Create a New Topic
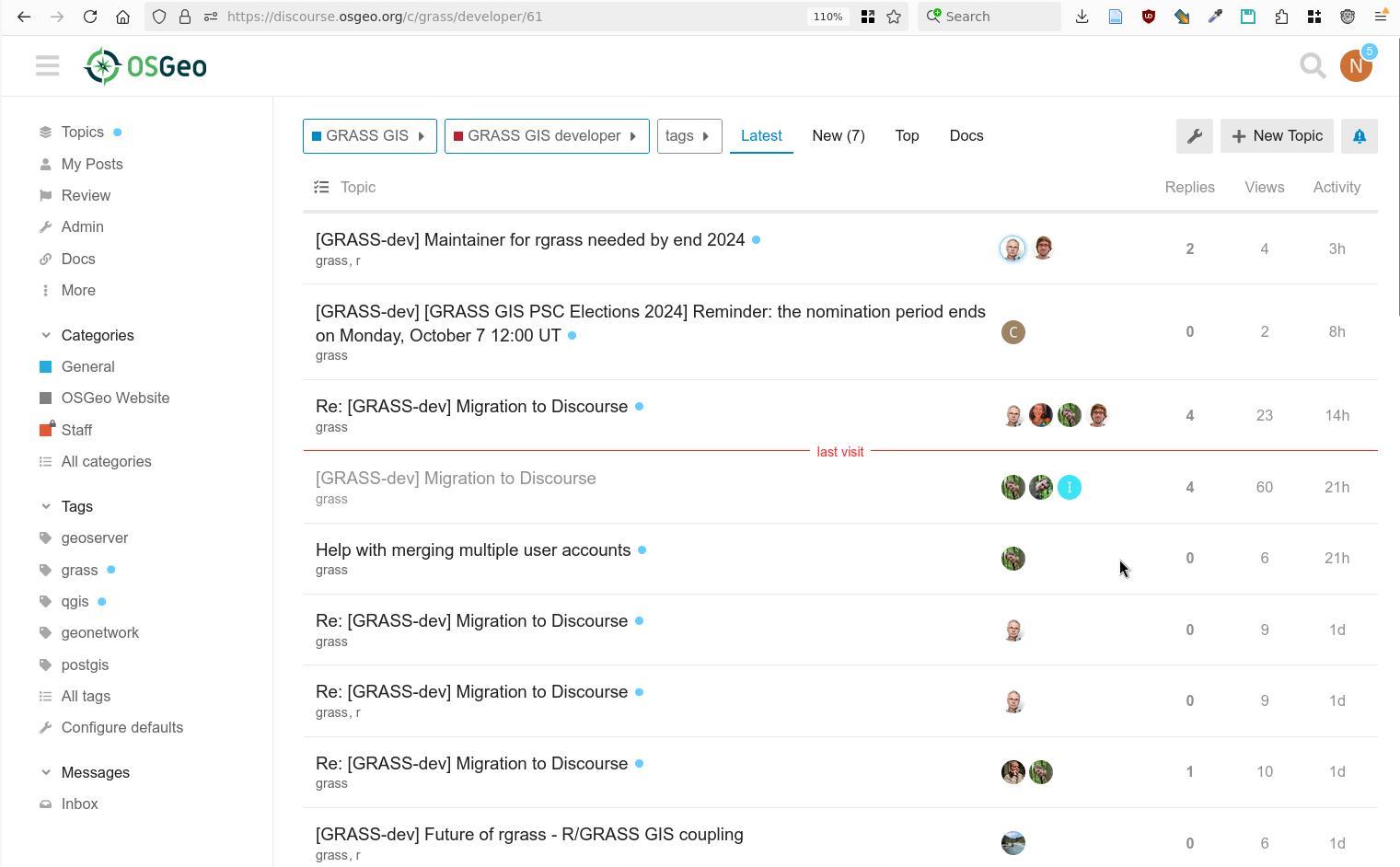The width and height of the screenshot is (1400, 867). (x=1277, y=136)
